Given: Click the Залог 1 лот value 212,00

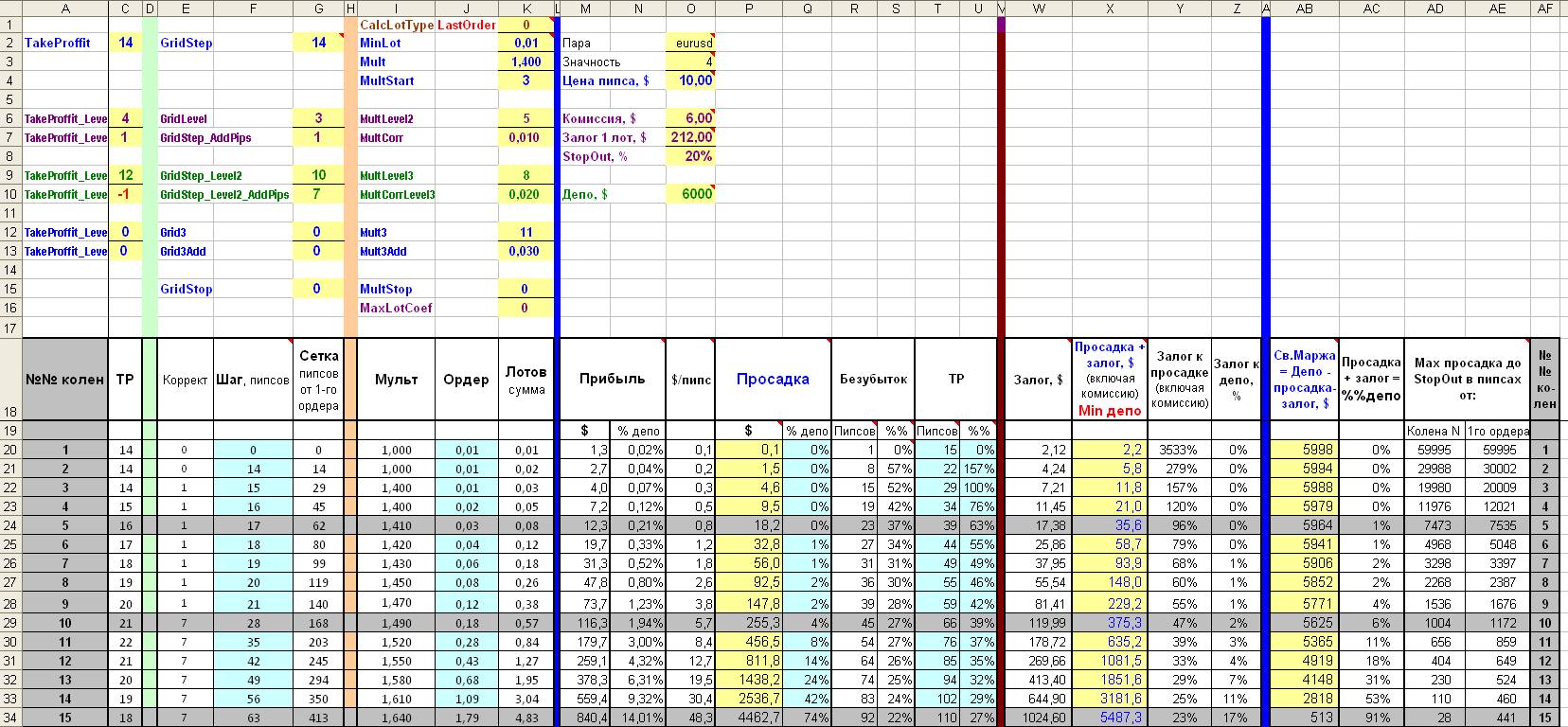Looking at the screenshot, I should tap(690, 137).
